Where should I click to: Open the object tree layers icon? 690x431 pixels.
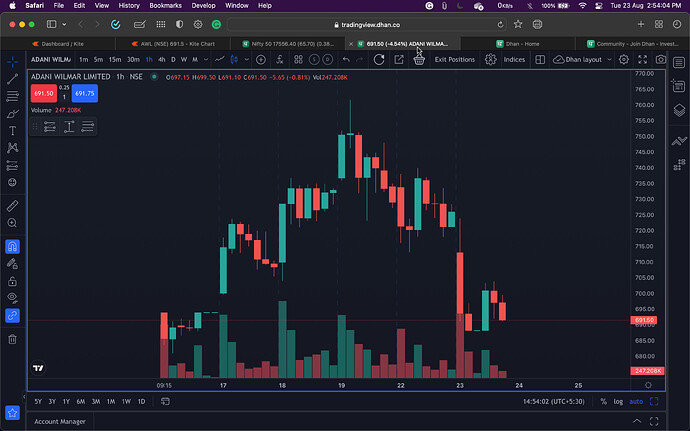(x=679, y=110)
